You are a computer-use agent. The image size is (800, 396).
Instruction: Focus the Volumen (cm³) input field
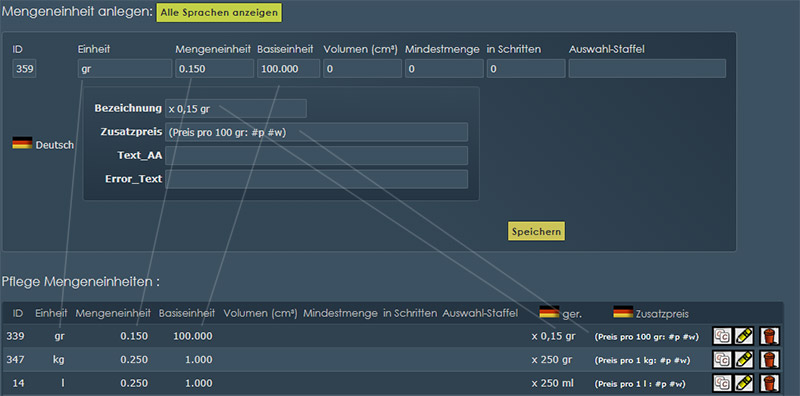pos(362,68)
